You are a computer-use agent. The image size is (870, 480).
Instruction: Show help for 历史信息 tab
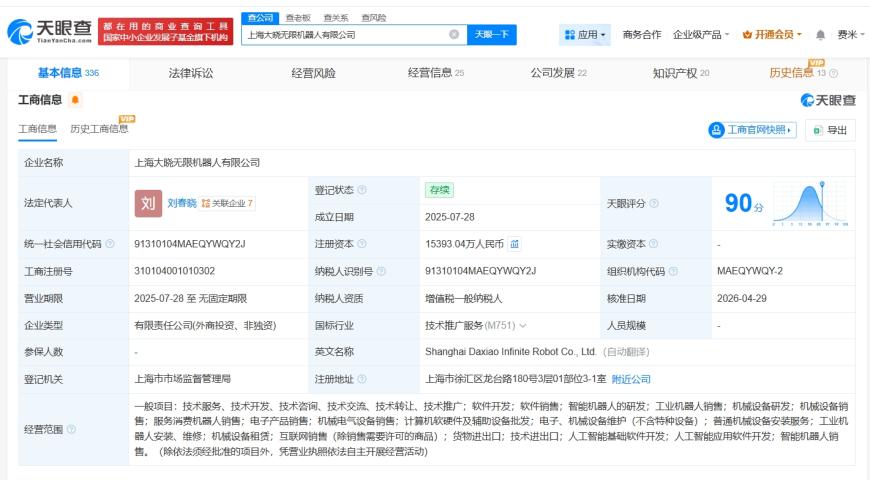(833, 73)
